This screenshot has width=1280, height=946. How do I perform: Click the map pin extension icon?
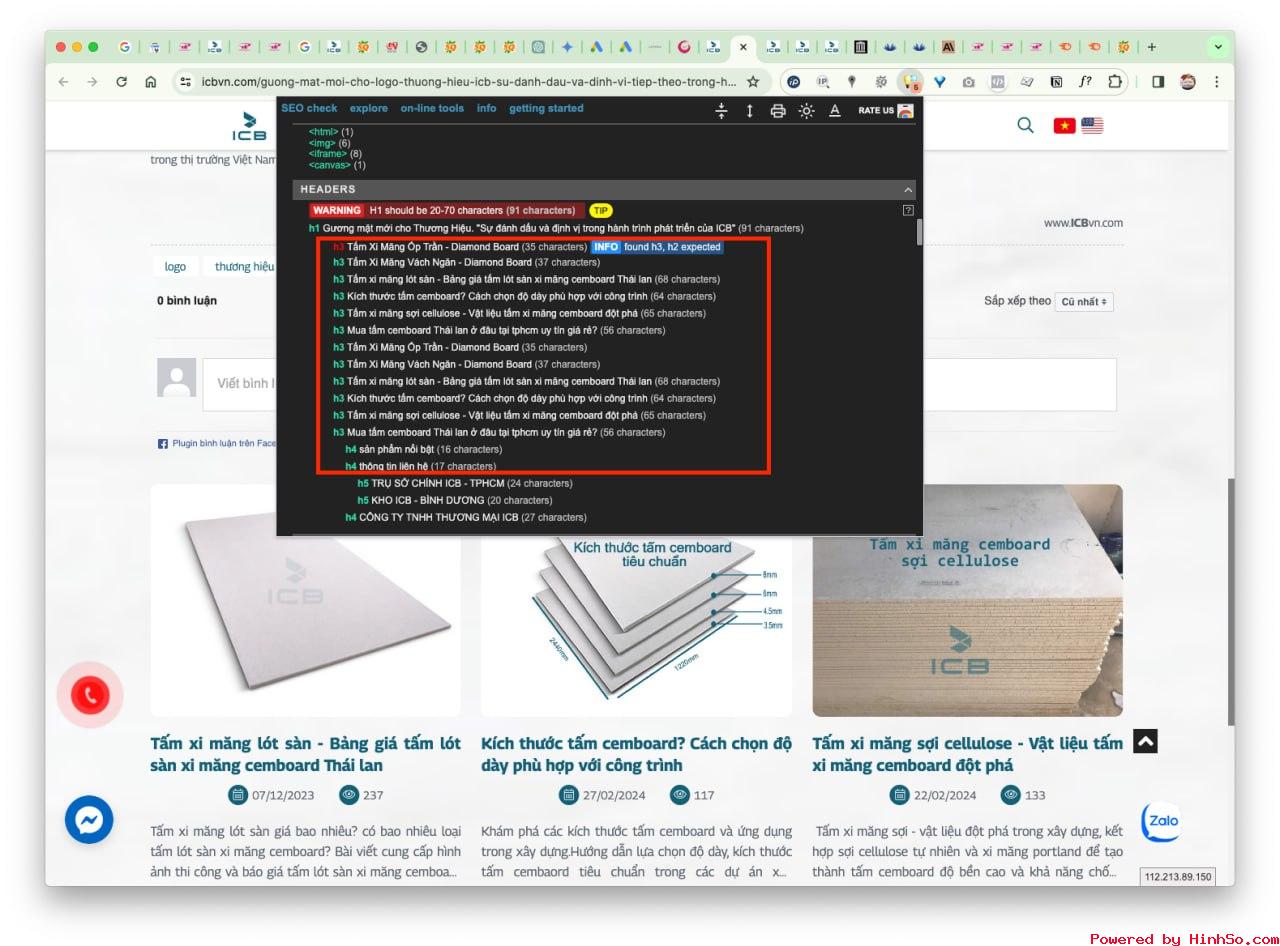[x=851, y=82]
